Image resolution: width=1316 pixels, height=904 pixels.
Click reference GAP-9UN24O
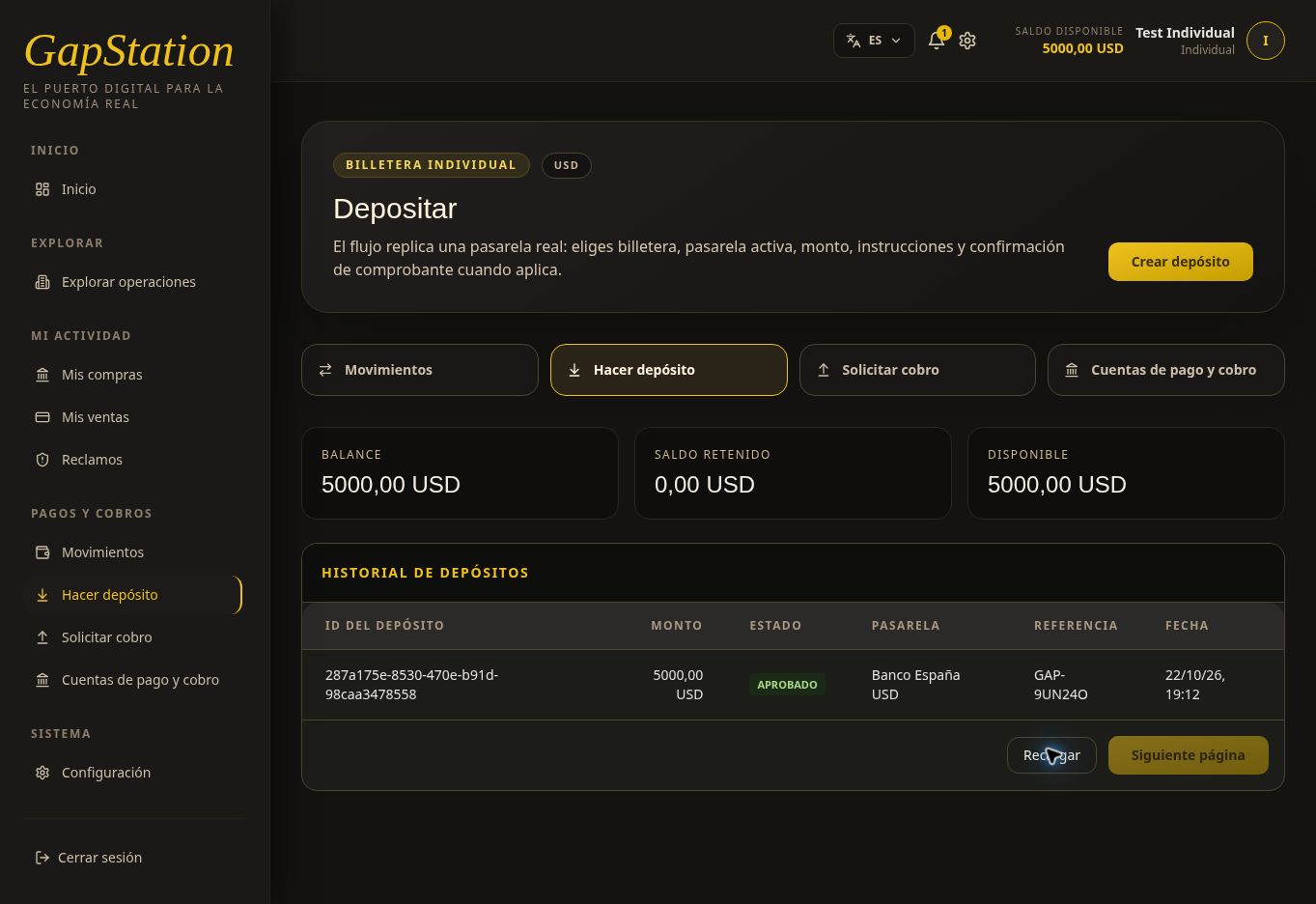1060,685
